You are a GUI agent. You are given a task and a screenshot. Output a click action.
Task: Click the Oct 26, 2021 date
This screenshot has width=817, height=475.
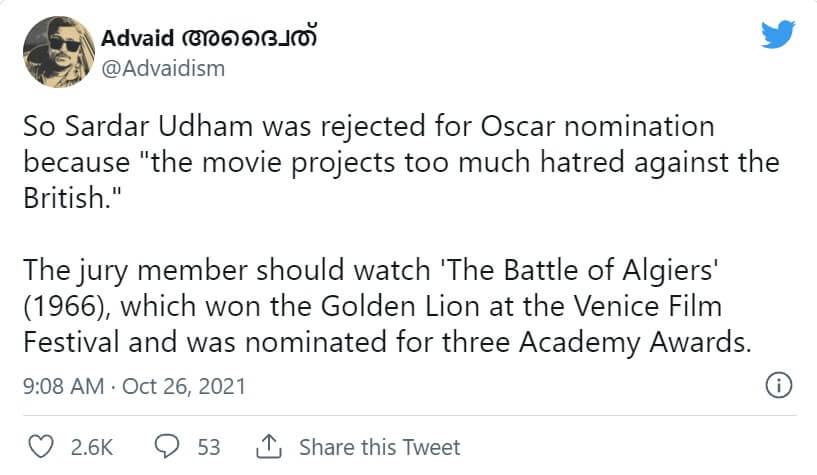[x=182, y=386]
